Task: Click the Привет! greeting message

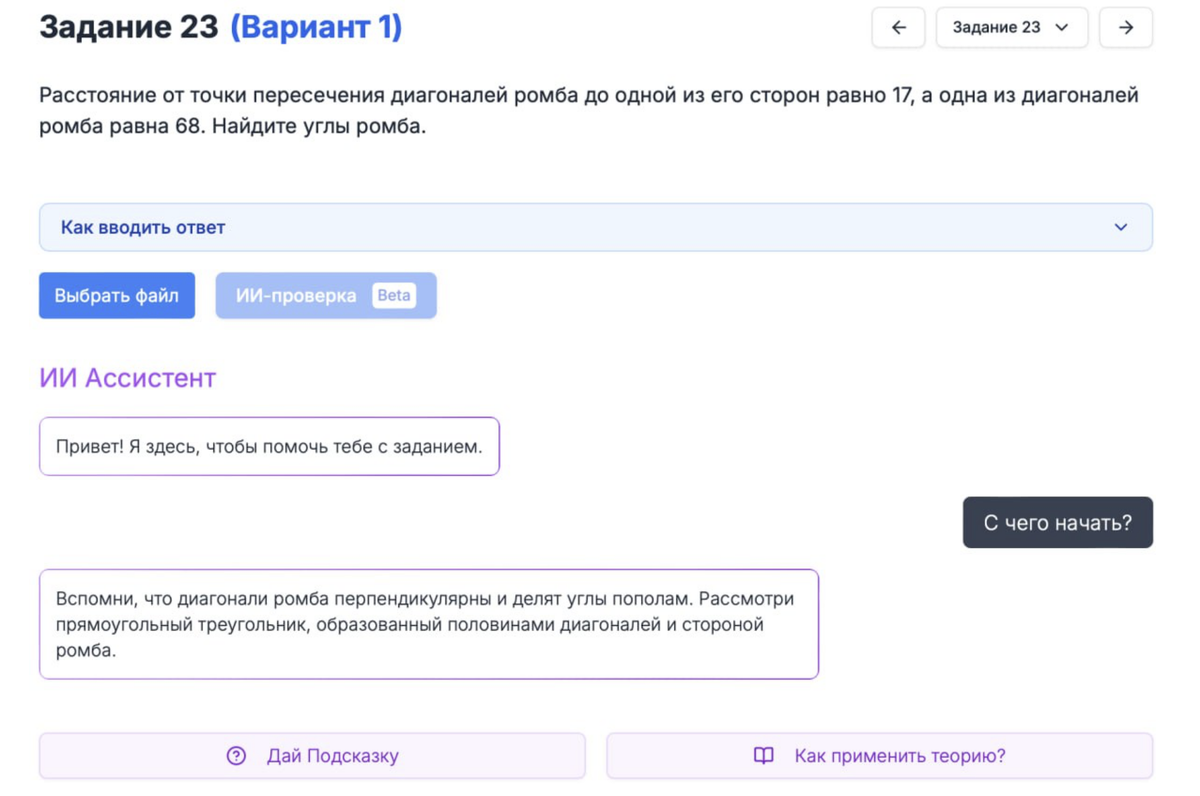Action: click(269, 446)
